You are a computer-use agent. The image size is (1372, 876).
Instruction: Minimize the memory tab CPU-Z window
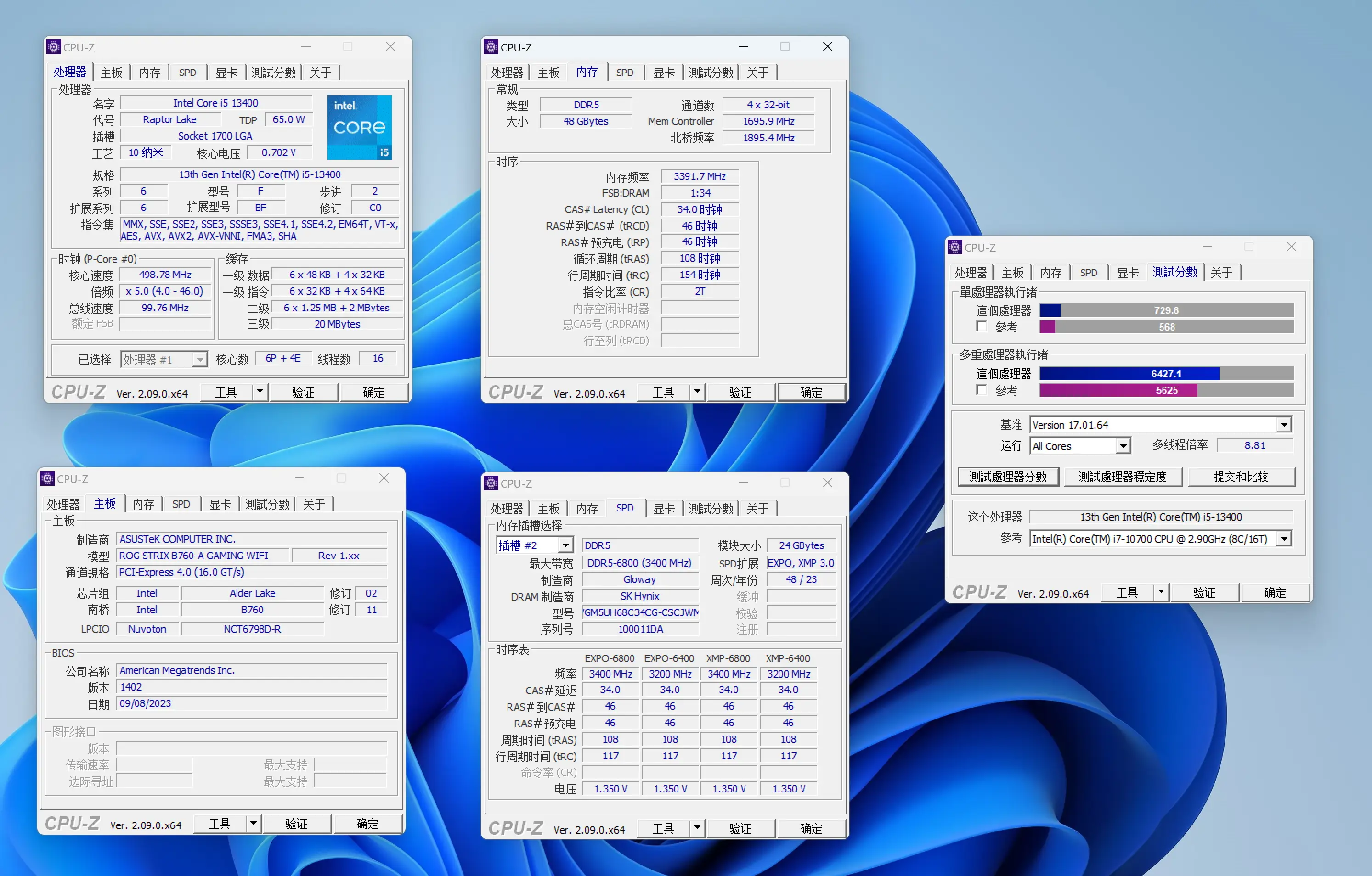pyautogui.click(x=743, y=47)
